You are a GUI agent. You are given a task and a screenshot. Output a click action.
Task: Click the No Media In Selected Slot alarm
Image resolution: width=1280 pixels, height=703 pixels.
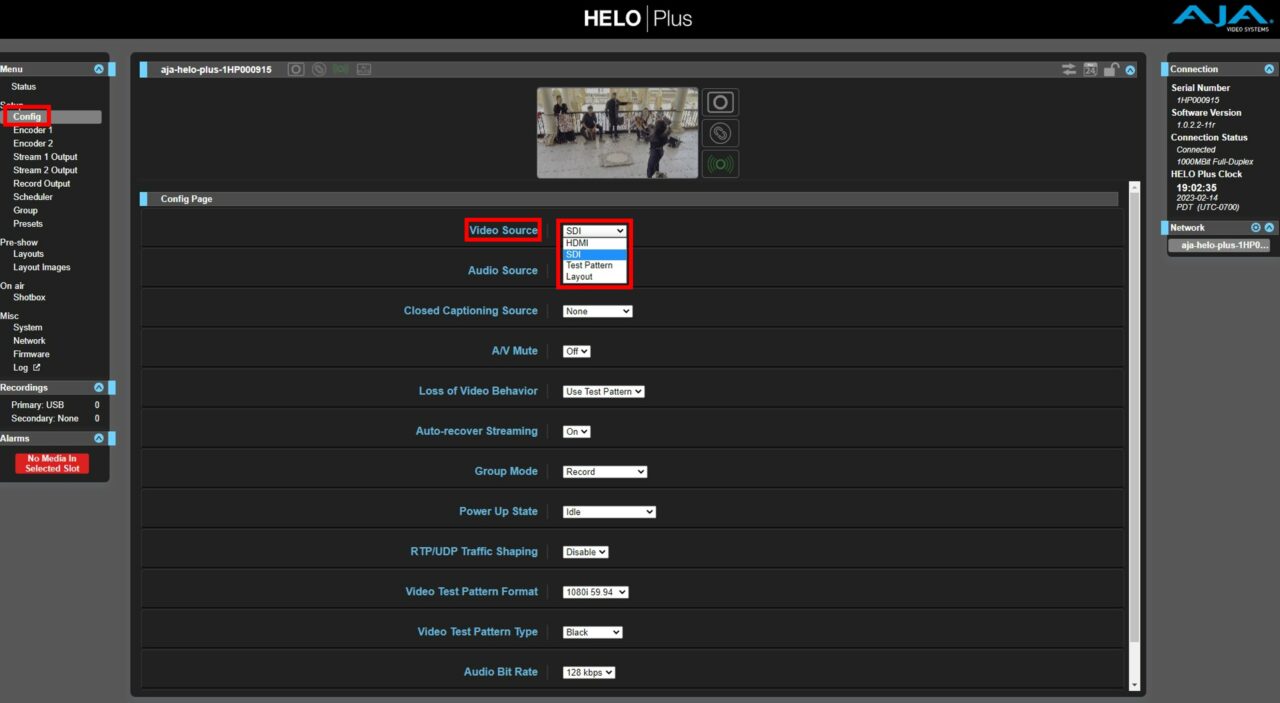[52, 463]
